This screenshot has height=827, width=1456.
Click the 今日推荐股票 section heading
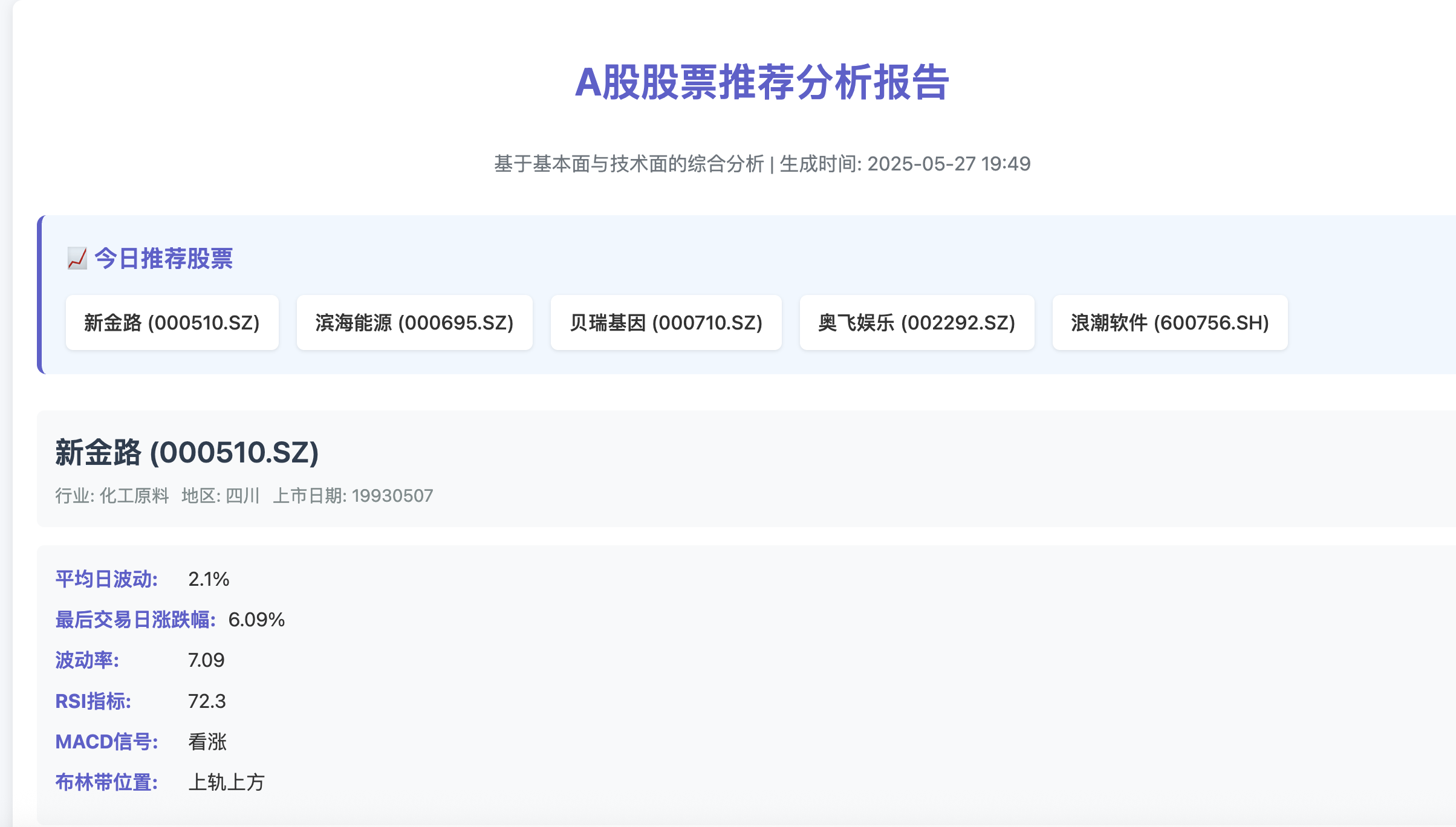tap(163, 259)
